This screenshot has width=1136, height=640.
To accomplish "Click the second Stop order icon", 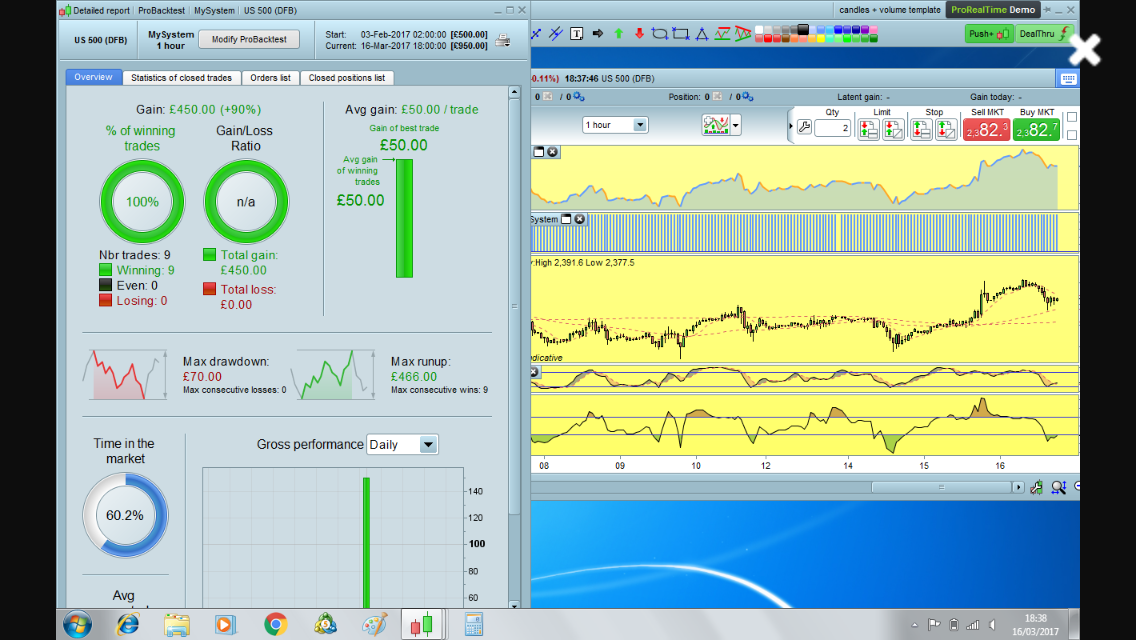I will pos(945,129).
